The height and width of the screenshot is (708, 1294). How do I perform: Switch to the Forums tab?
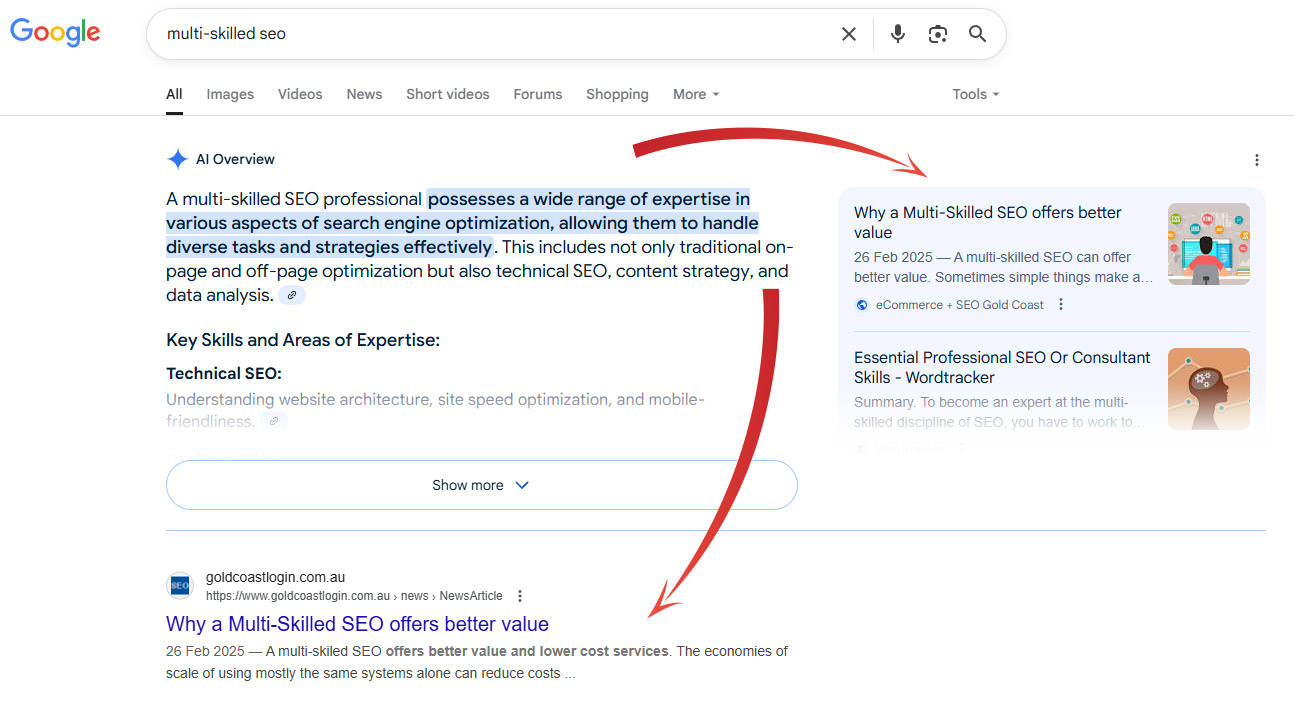click(538, 94)
